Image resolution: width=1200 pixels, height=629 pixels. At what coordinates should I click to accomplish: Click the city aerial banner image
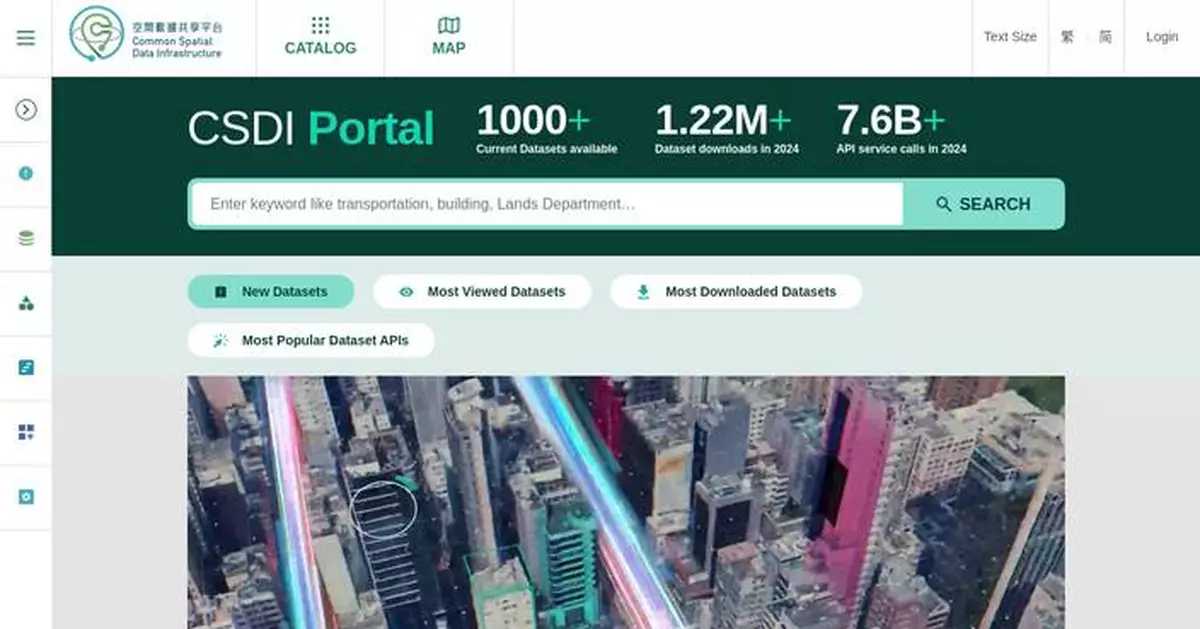(626, 502)
